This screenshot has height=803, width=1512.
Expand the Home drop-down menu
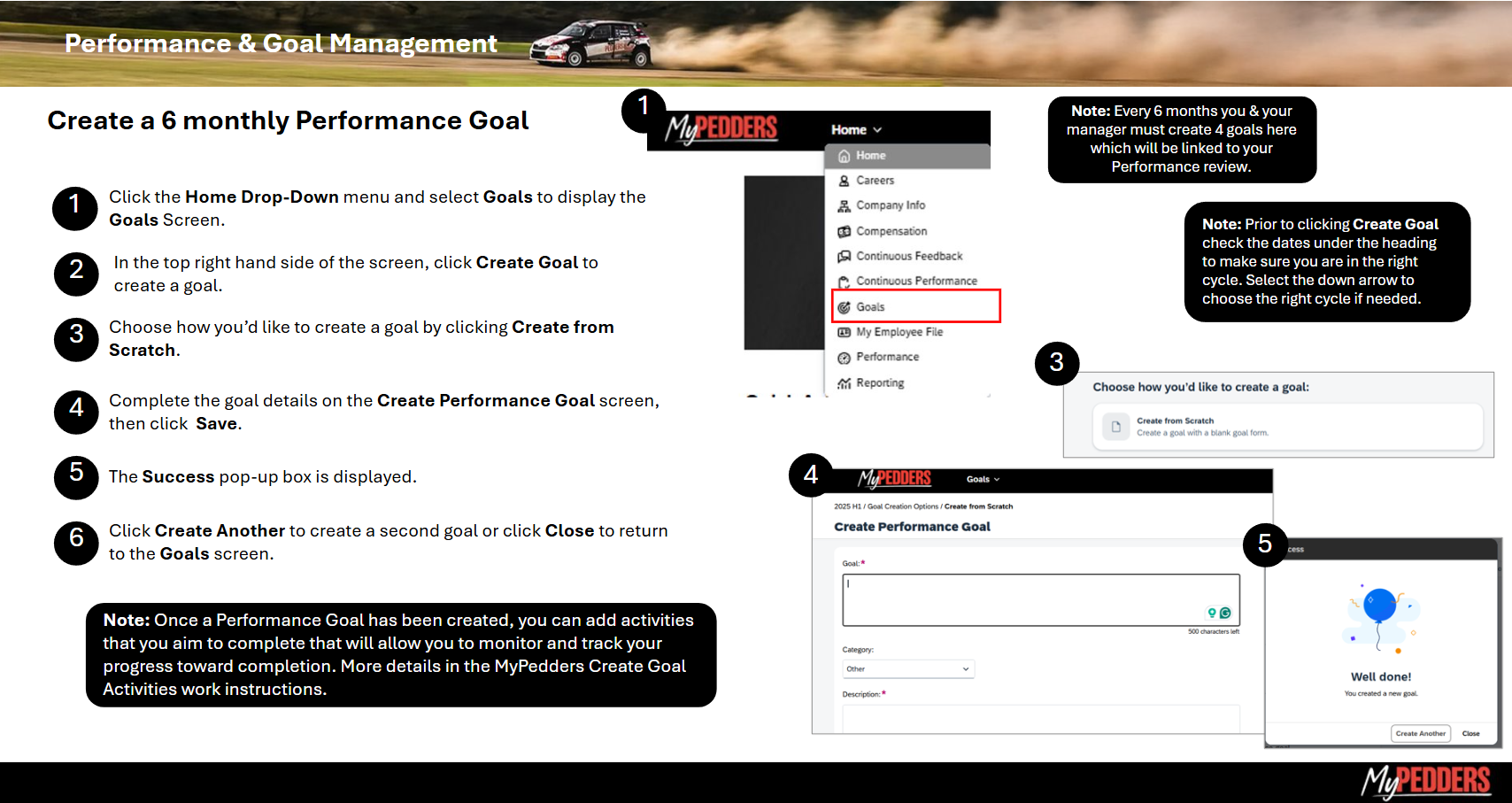pos(856,130)
